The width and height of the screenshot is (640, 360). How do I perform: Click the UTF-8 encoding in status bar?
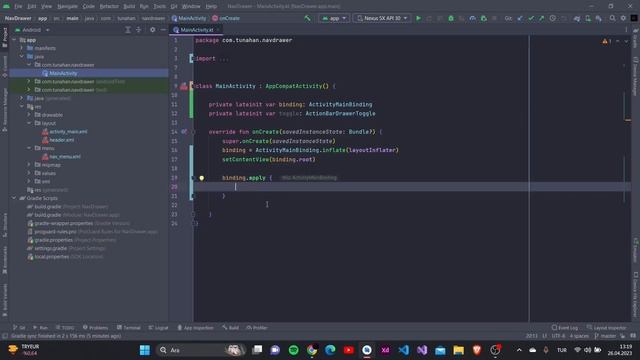pos(558,336)
